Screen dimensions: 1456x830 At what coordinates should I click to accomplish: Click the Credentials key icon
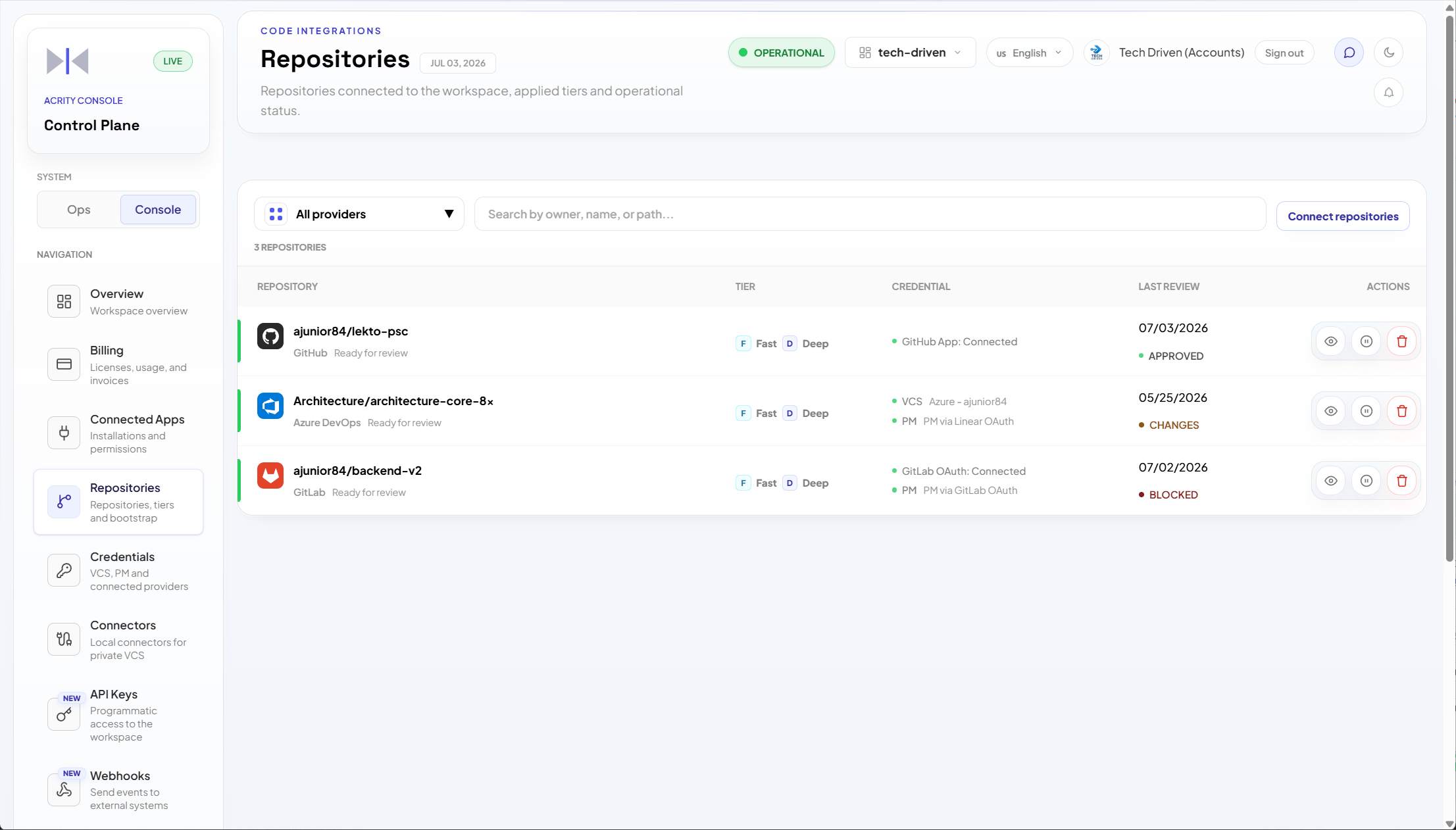pyautogui.click(x=64, y=570)
